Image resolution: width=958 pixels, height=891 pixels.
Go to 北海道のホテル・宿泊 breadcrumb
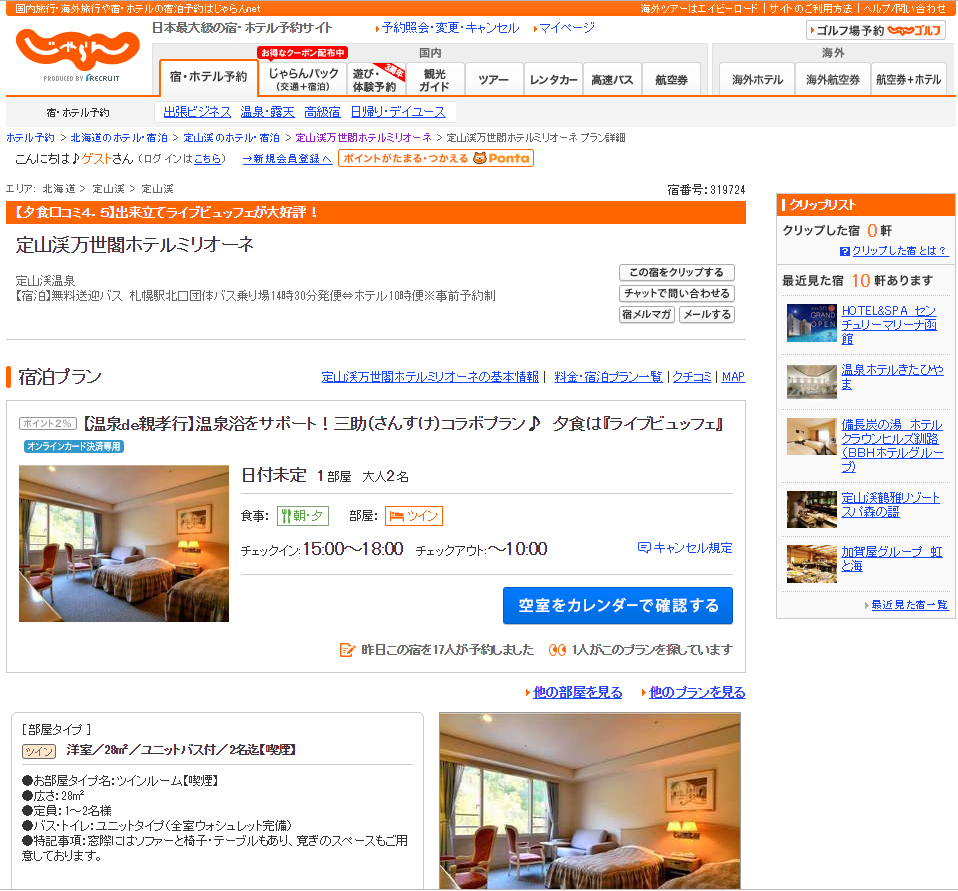click(119, 138)
